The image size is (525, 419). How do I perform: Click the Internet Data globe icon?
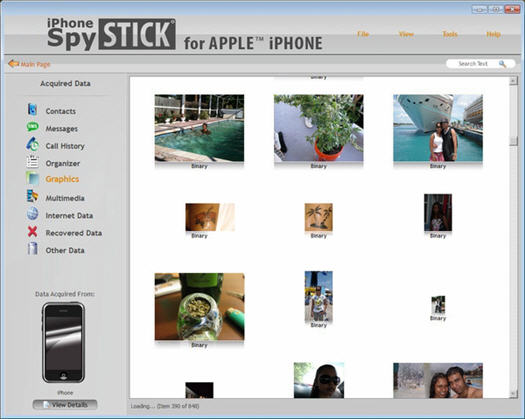32,213
